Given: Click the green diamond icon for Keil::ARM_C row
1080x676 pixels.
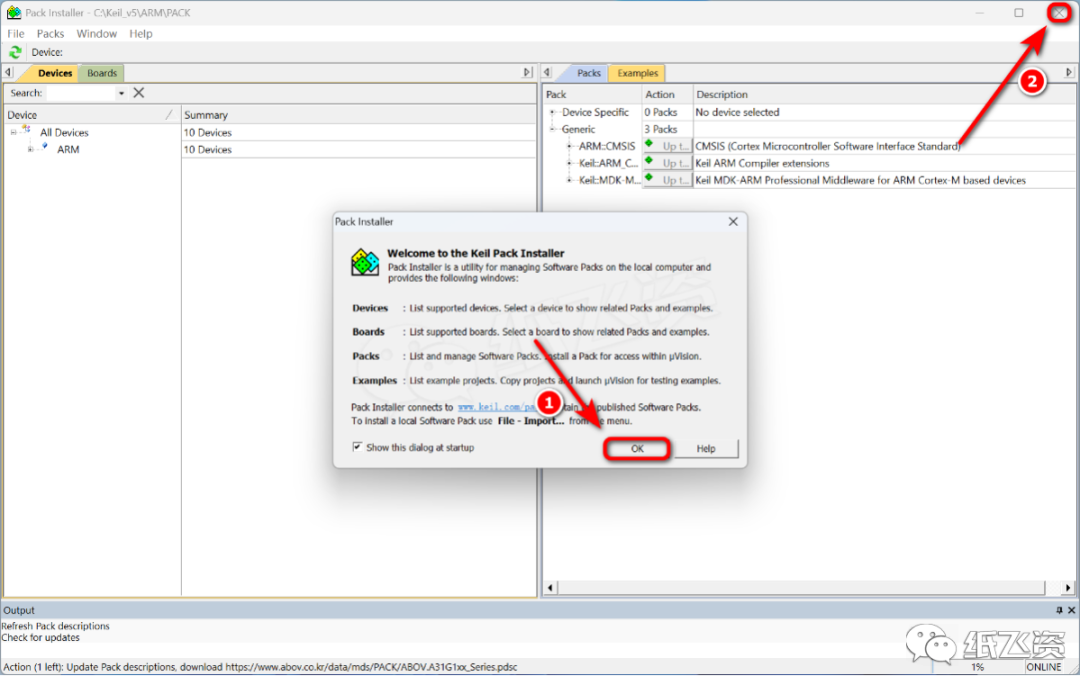Looking at the screenshot, I should coord(649,161).
